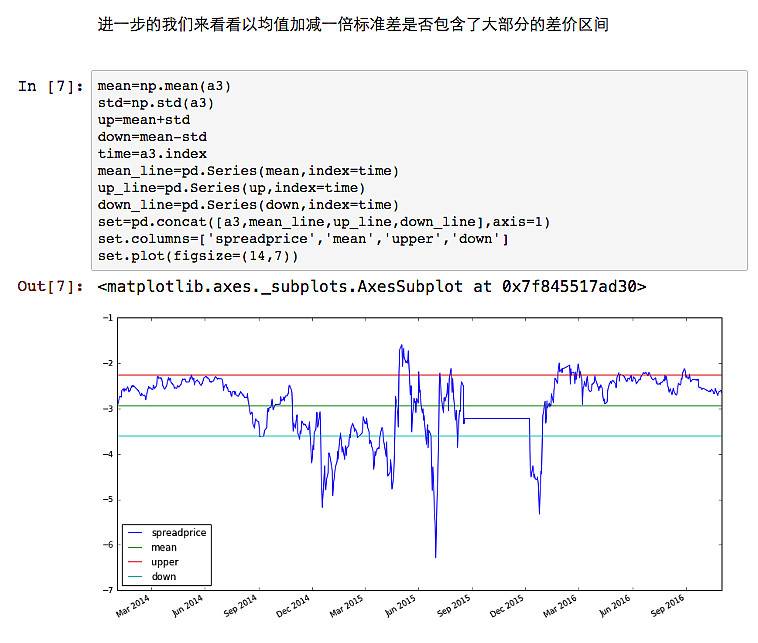This screenshot has width=758, height=643.
Task: Click the red upper legend swatch
Action: tap(135, 562)
